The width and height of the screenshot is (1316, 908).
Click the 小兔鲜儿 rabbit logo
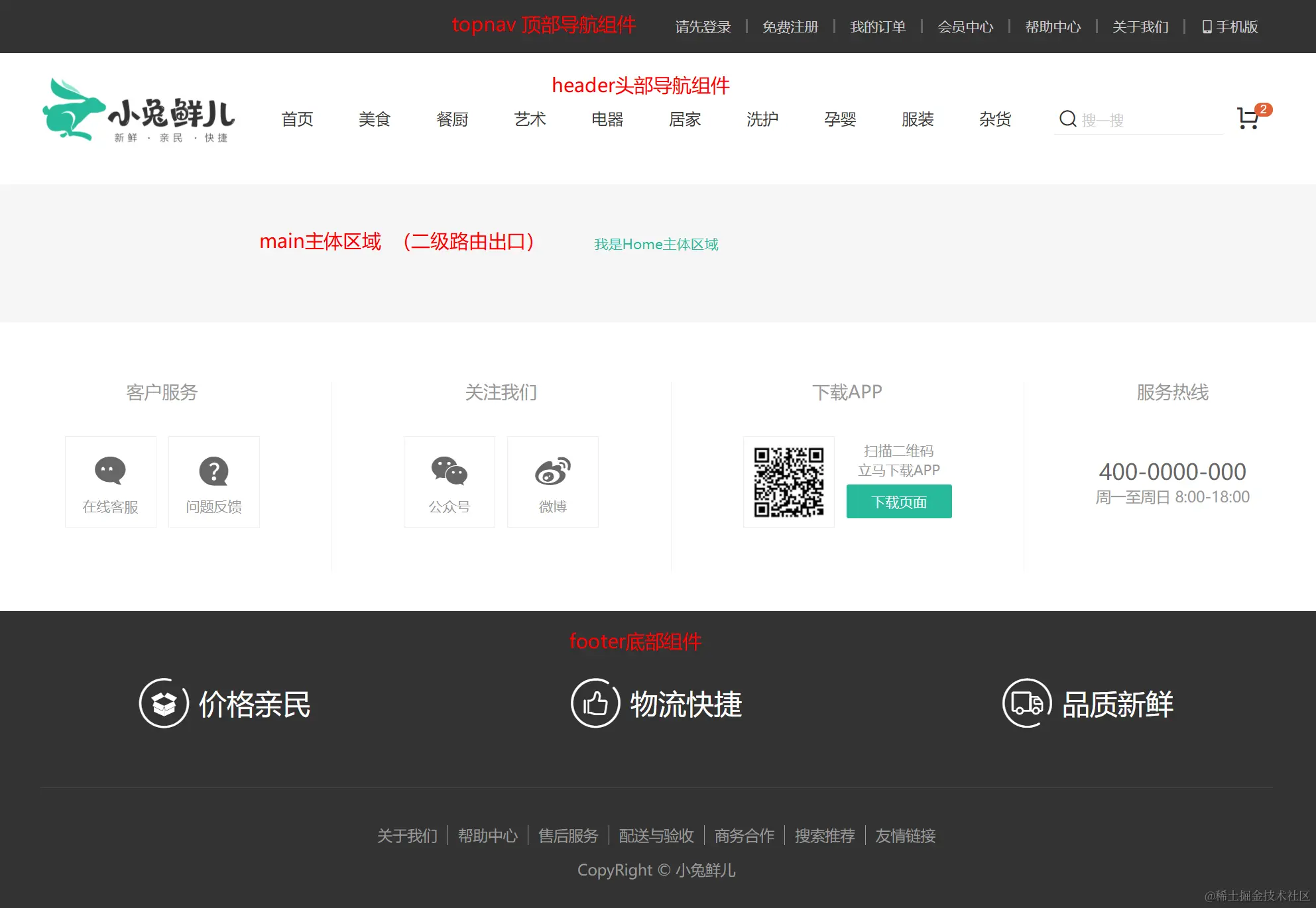pos(138,110)
